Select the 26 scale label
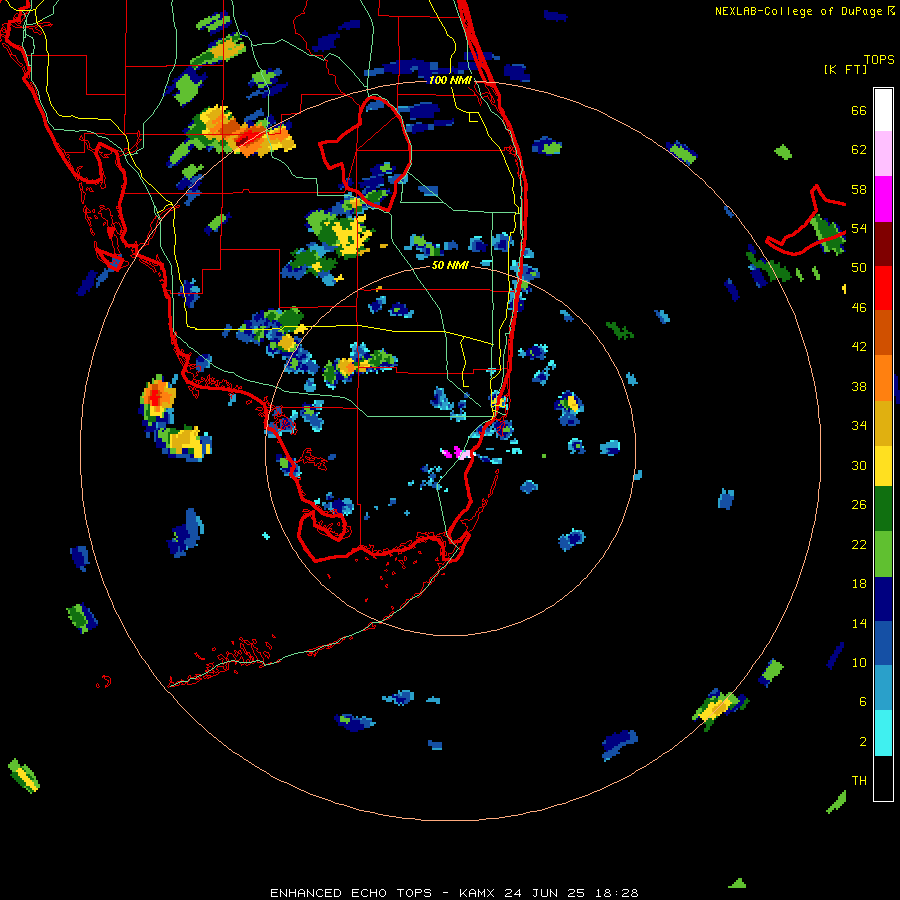 coord(859,505)
